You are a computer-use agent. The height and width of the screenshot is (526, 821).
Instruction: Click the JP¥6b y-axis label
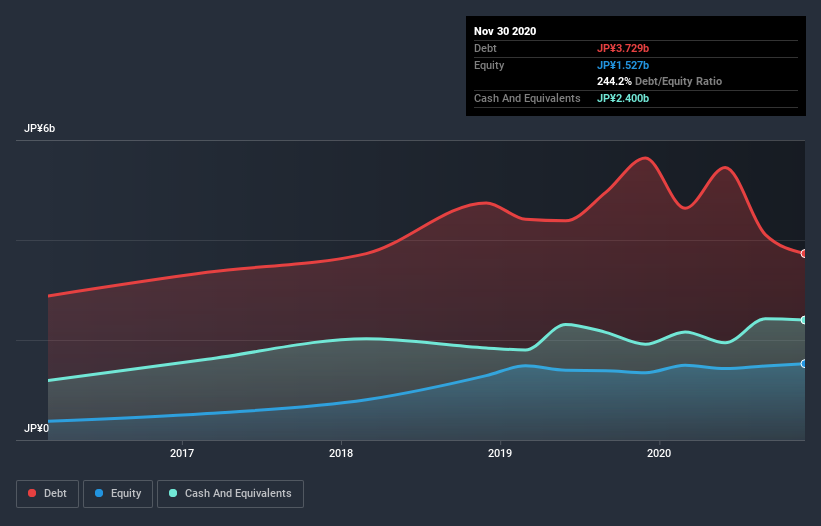(40, 129)
